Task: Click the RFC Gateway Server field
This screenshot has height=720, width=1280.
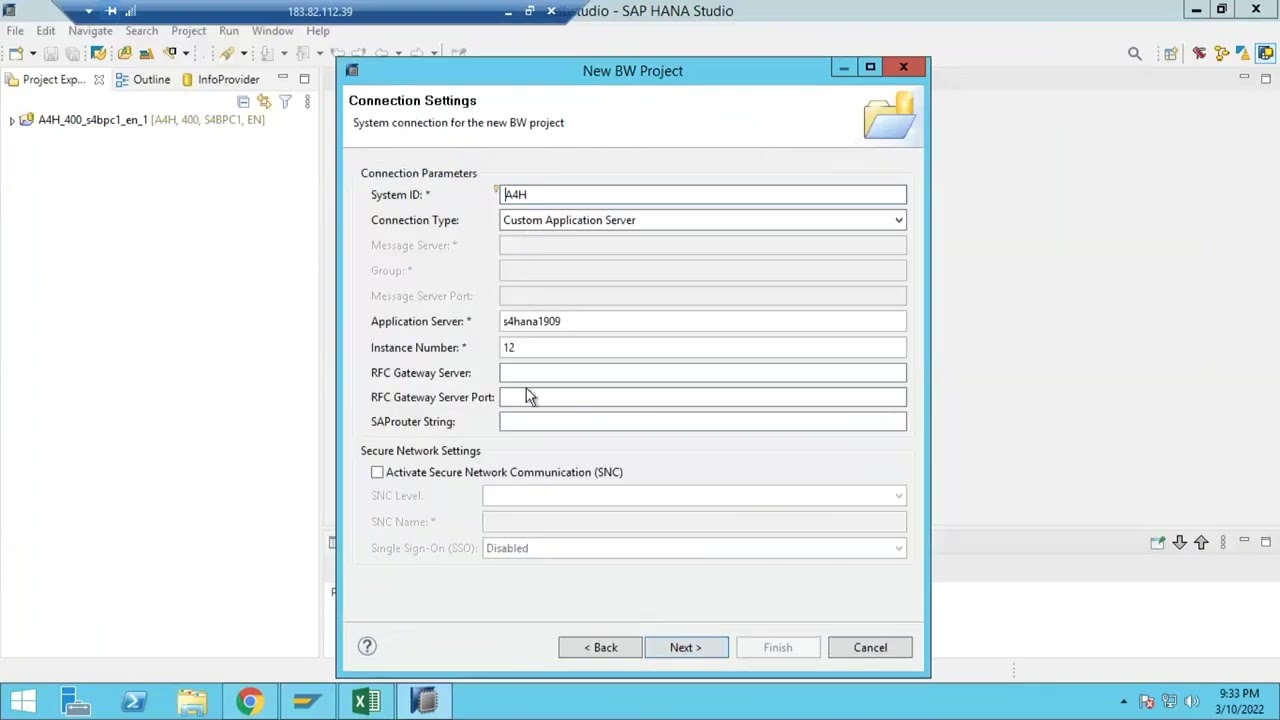Action: pyautogui.click(x=703, y=373)
